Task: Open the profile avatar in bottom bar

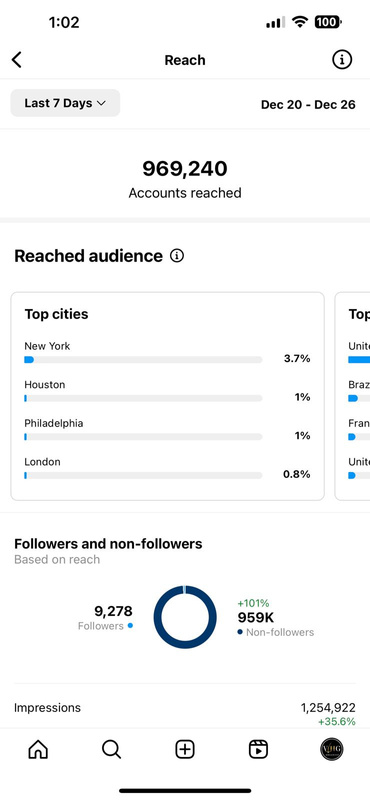Action: [332, 749]
